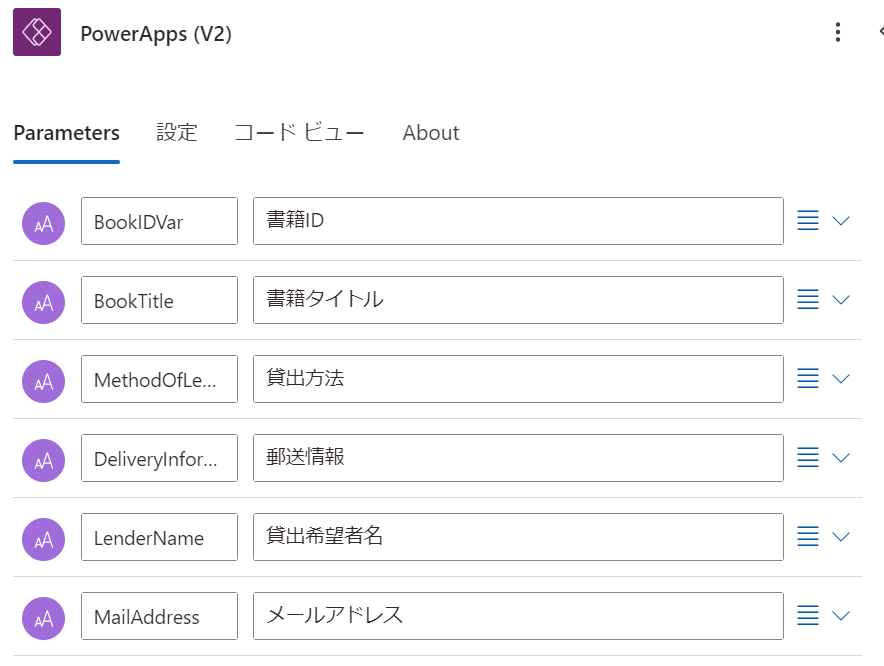Click the text type icon for LenderName
The width and height of the screenshot is (884, 666).
pos(43,539)
